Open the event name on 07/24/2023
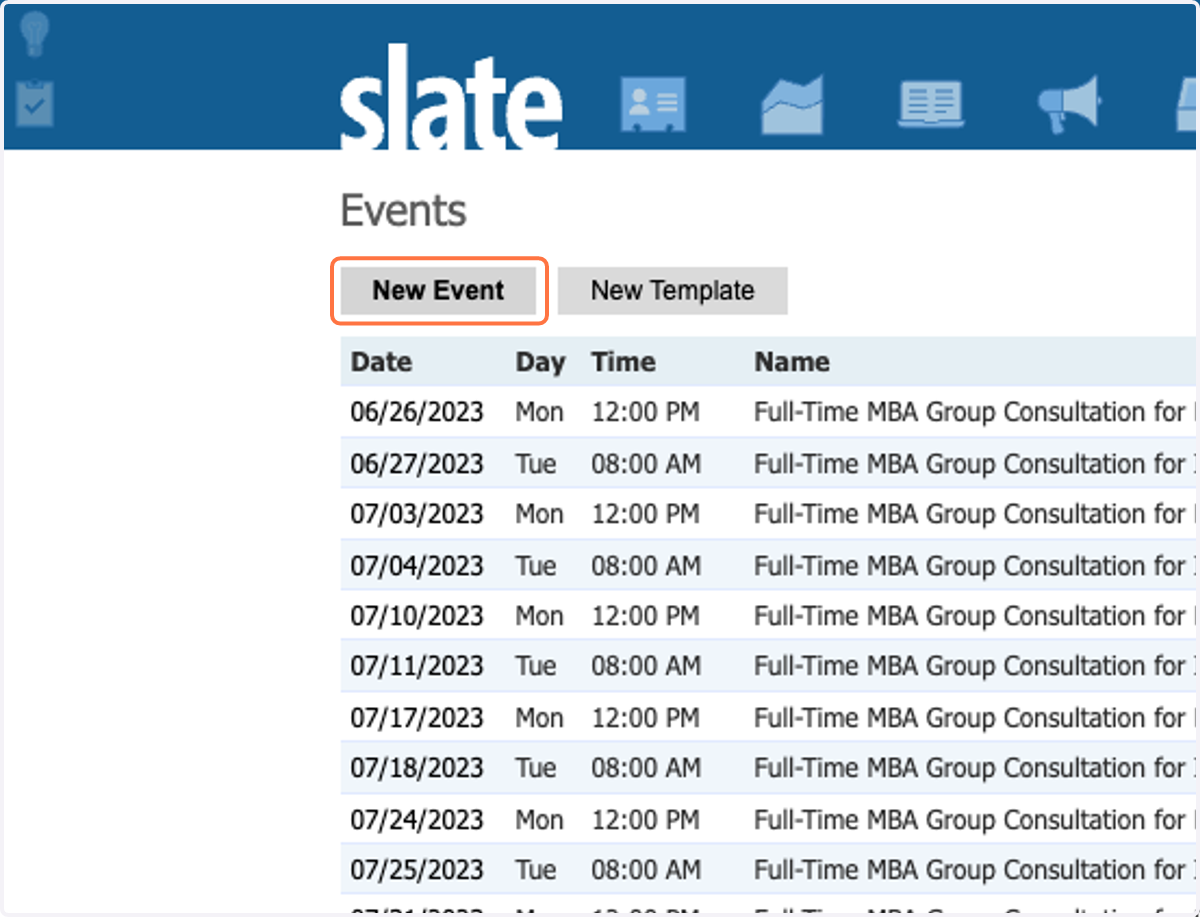This screenshot has height=917, width=1200. (x=974, y=820)
